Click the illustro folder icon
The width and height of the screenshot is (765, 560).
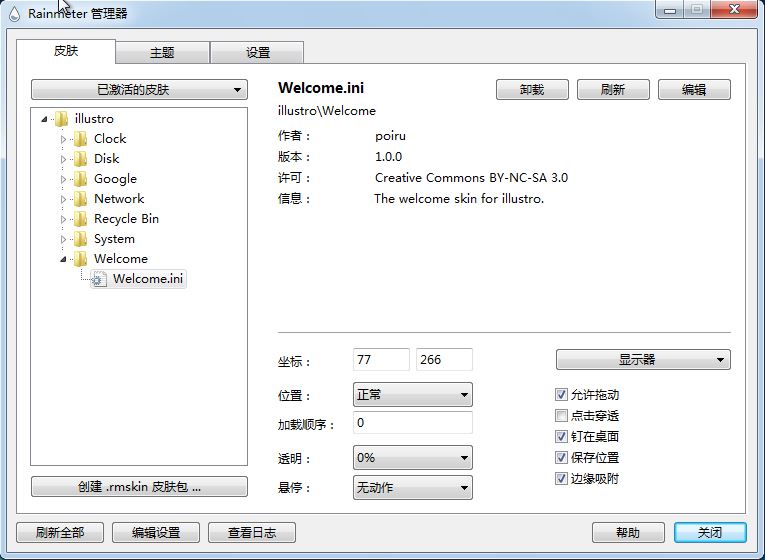pyautogui.click(x=61, y=119)
